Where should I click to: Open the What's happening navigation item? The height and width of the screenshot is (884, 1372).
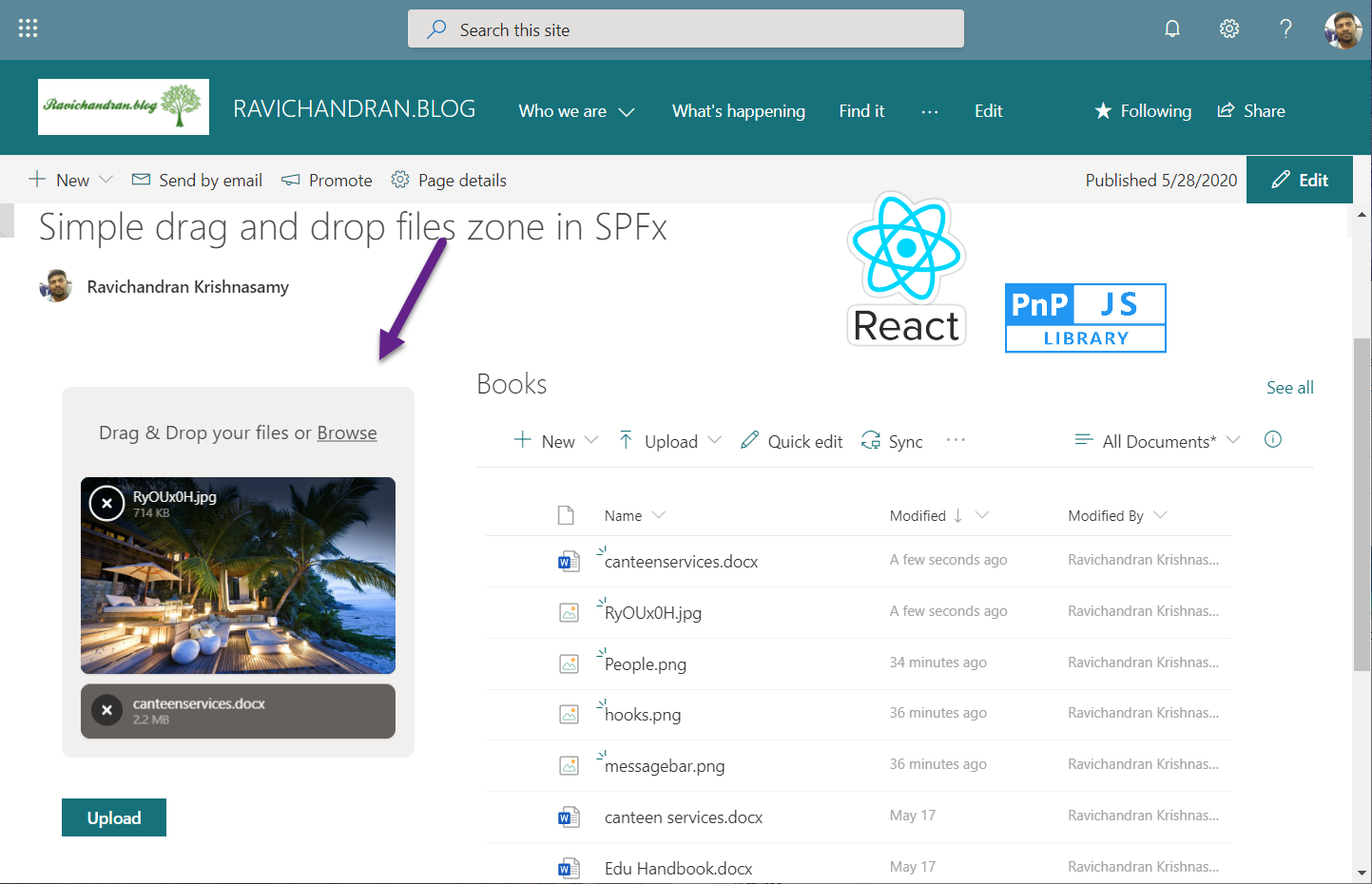click(738, 111)
